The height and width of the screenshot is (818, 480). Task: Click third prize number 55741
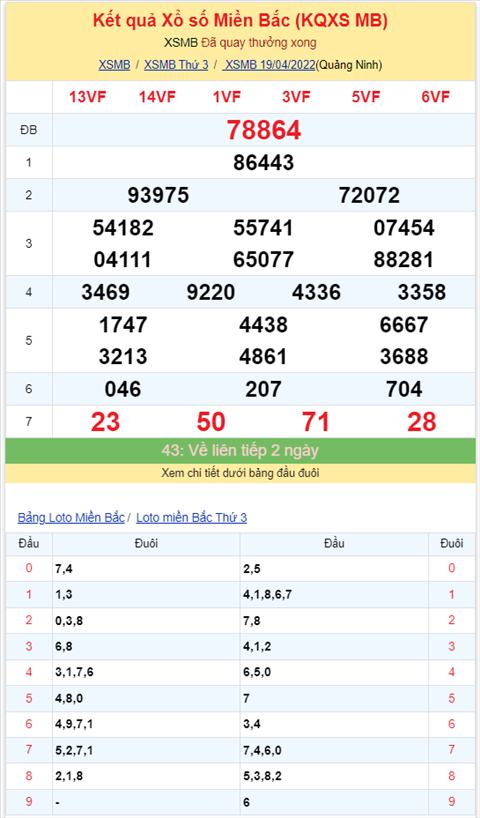[263, 228]
